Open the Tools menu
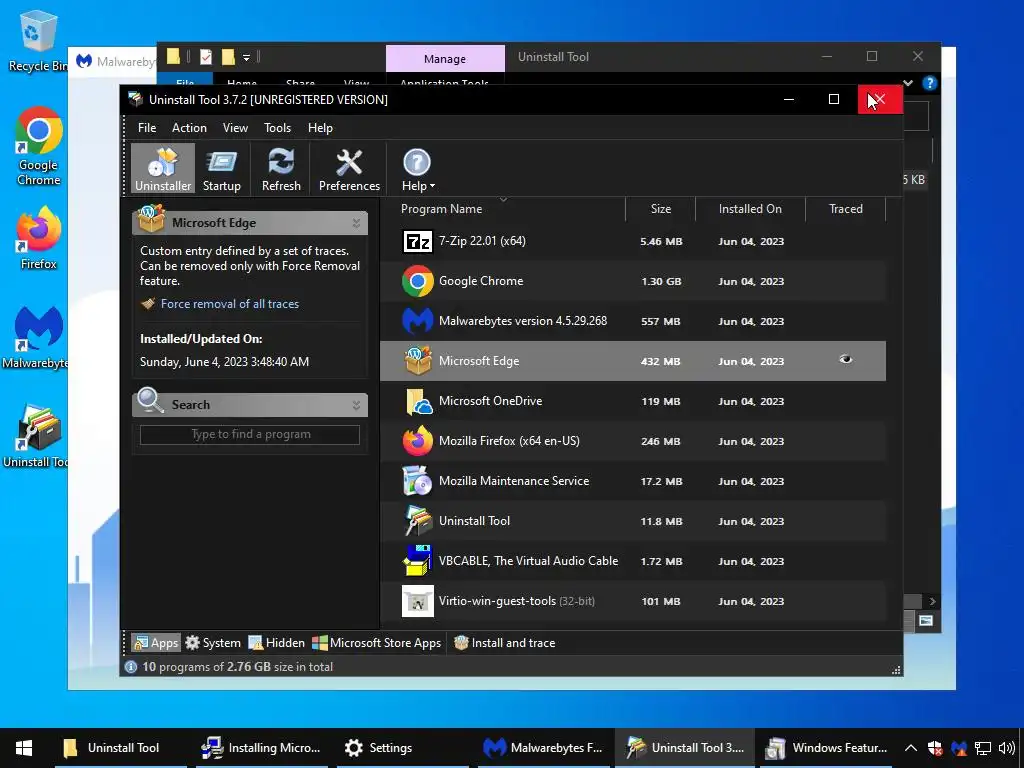 (x=278, y=128)
